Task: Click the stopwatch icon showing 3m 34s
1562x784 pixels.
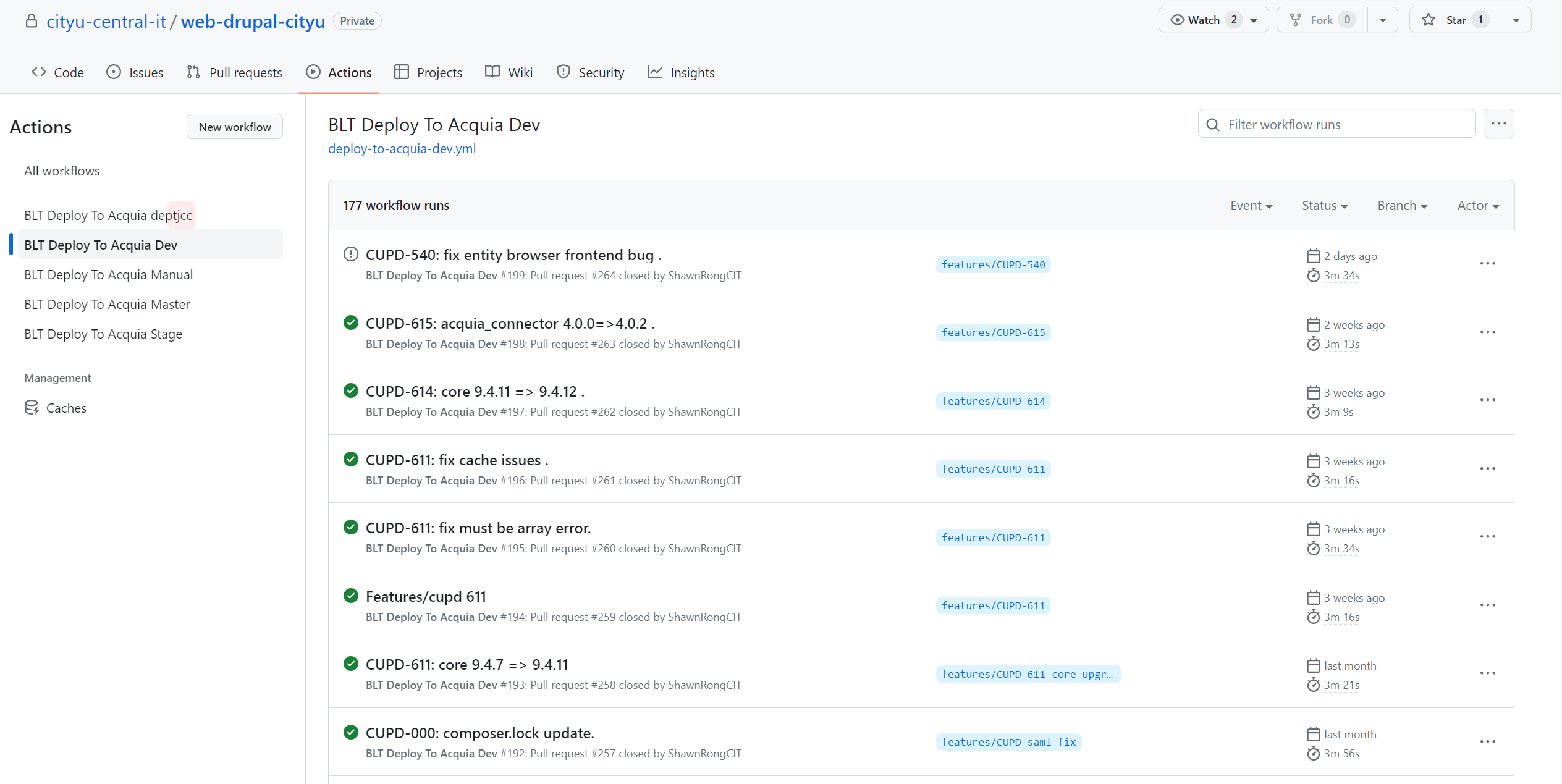Action: click(1314, 276)
